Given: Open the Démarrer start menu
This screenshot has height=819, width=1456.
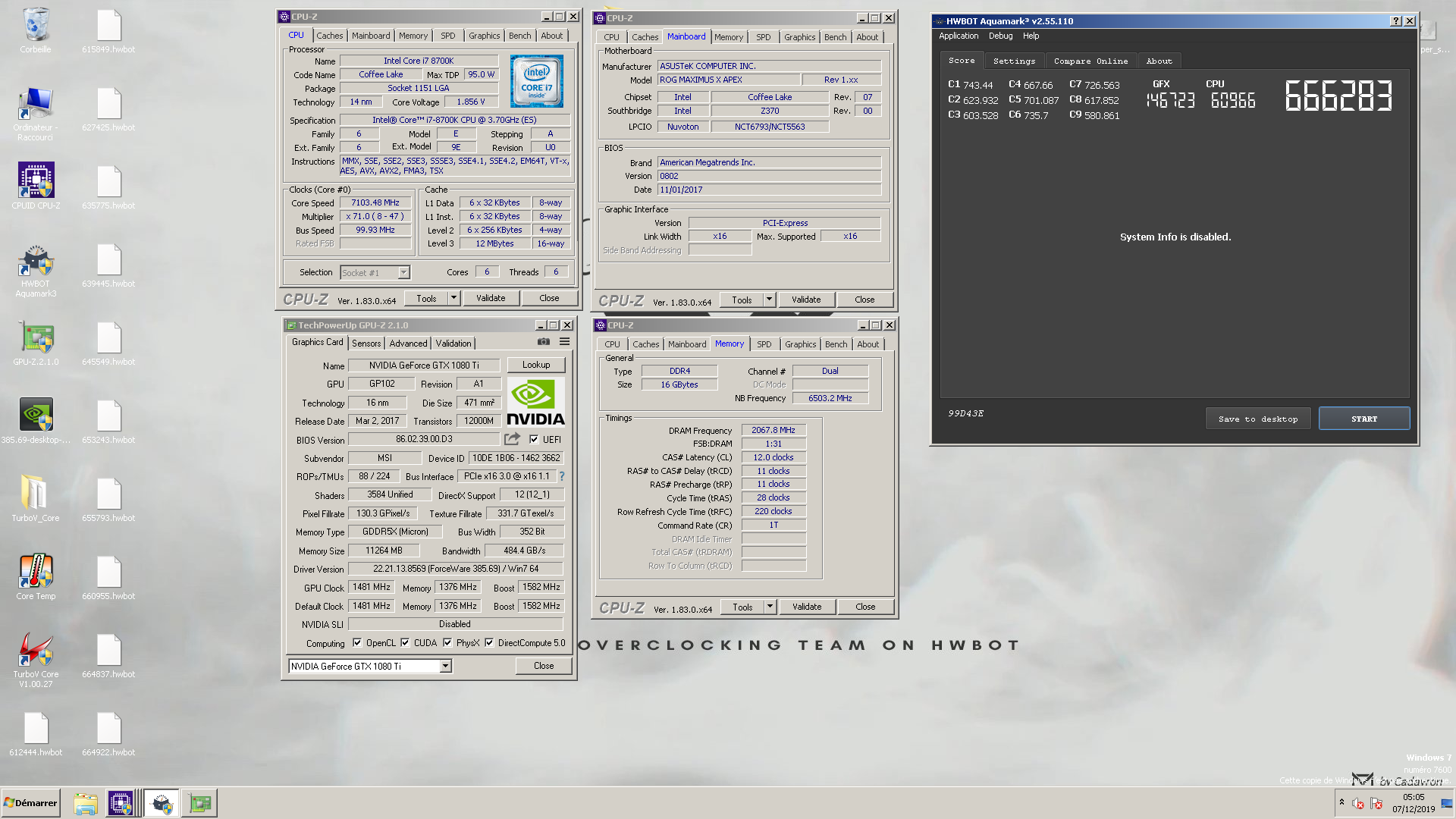Looking at the screenshot, I should tap(31, 803).
